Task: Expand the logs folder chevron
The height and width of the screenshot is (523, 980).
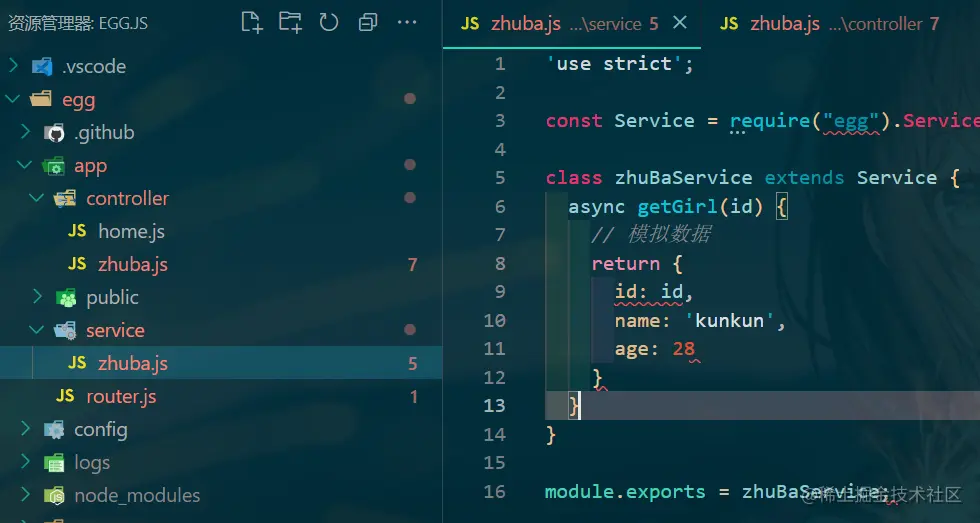Action: [x=25, y=462]
